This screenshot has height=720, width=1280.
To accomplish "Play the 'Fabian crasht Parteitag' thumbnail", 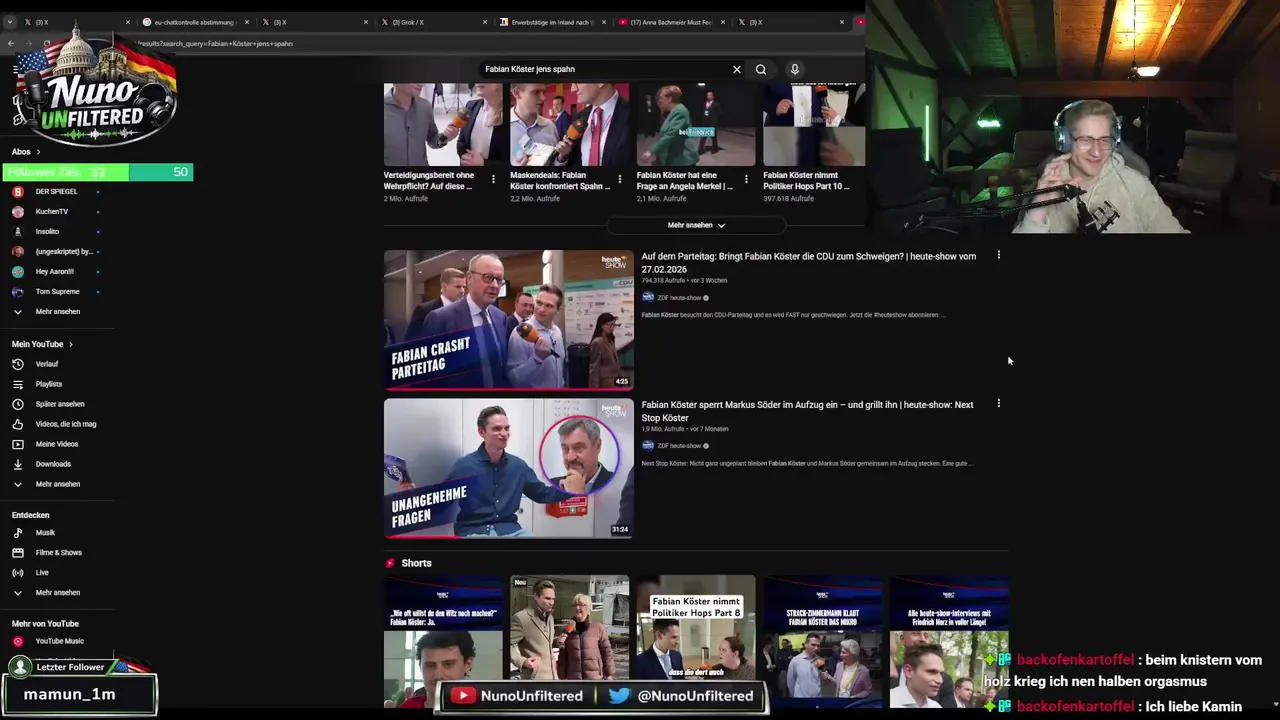I will pyautogui.click(x=508, y=319).
